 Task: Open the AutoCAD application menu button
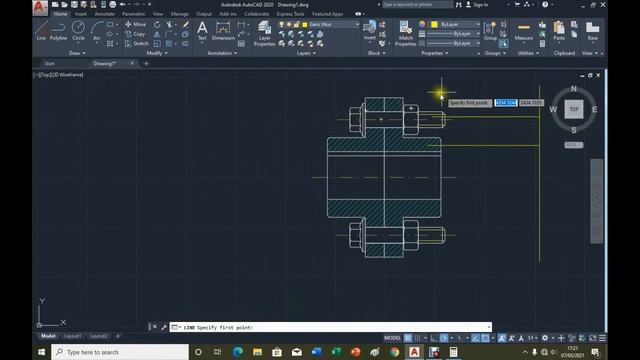point(40,7)
